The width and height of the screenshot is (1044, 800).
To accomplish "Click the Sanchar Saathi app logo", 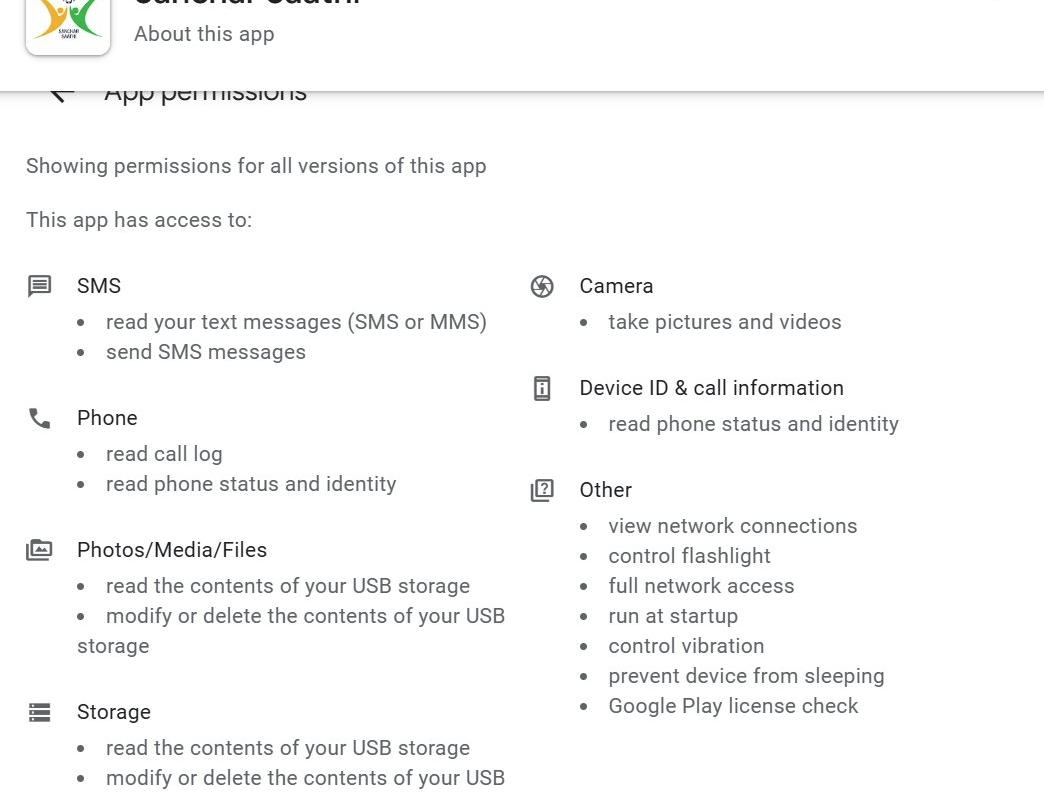I will pos(68,22).
